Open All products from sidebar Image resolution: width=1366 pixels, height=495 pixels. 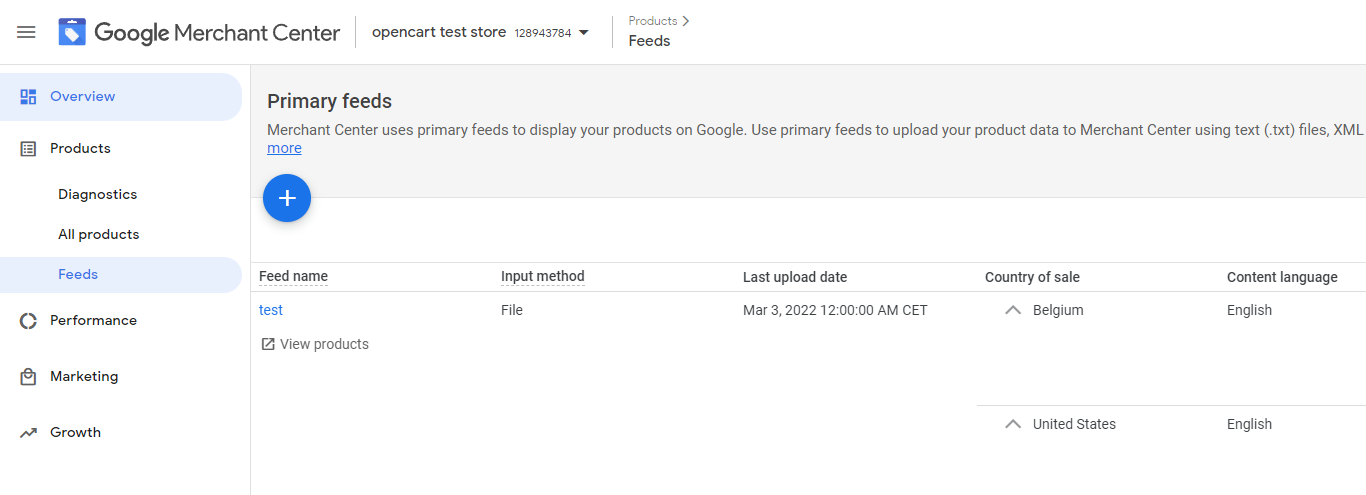[x=98, y=235]
